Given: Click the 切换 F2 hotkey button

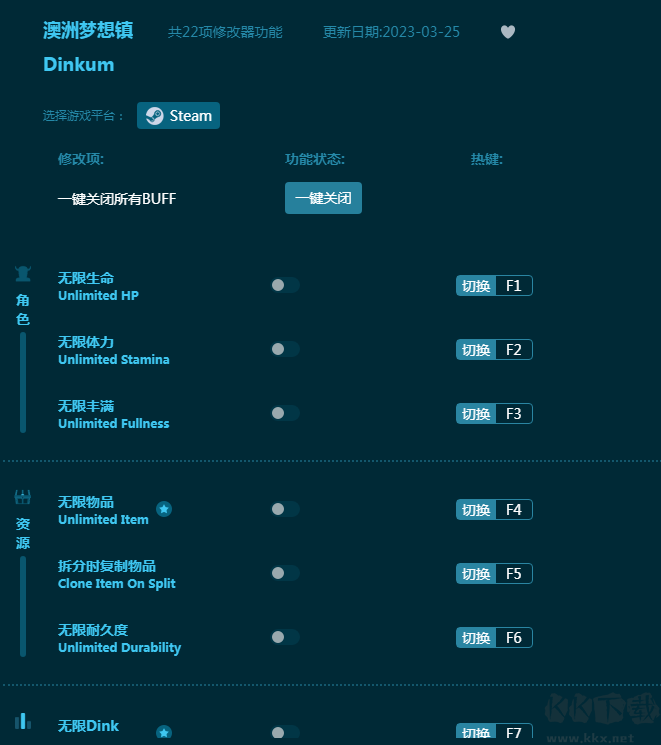Looking at the screenshot, I should (494, 350).
